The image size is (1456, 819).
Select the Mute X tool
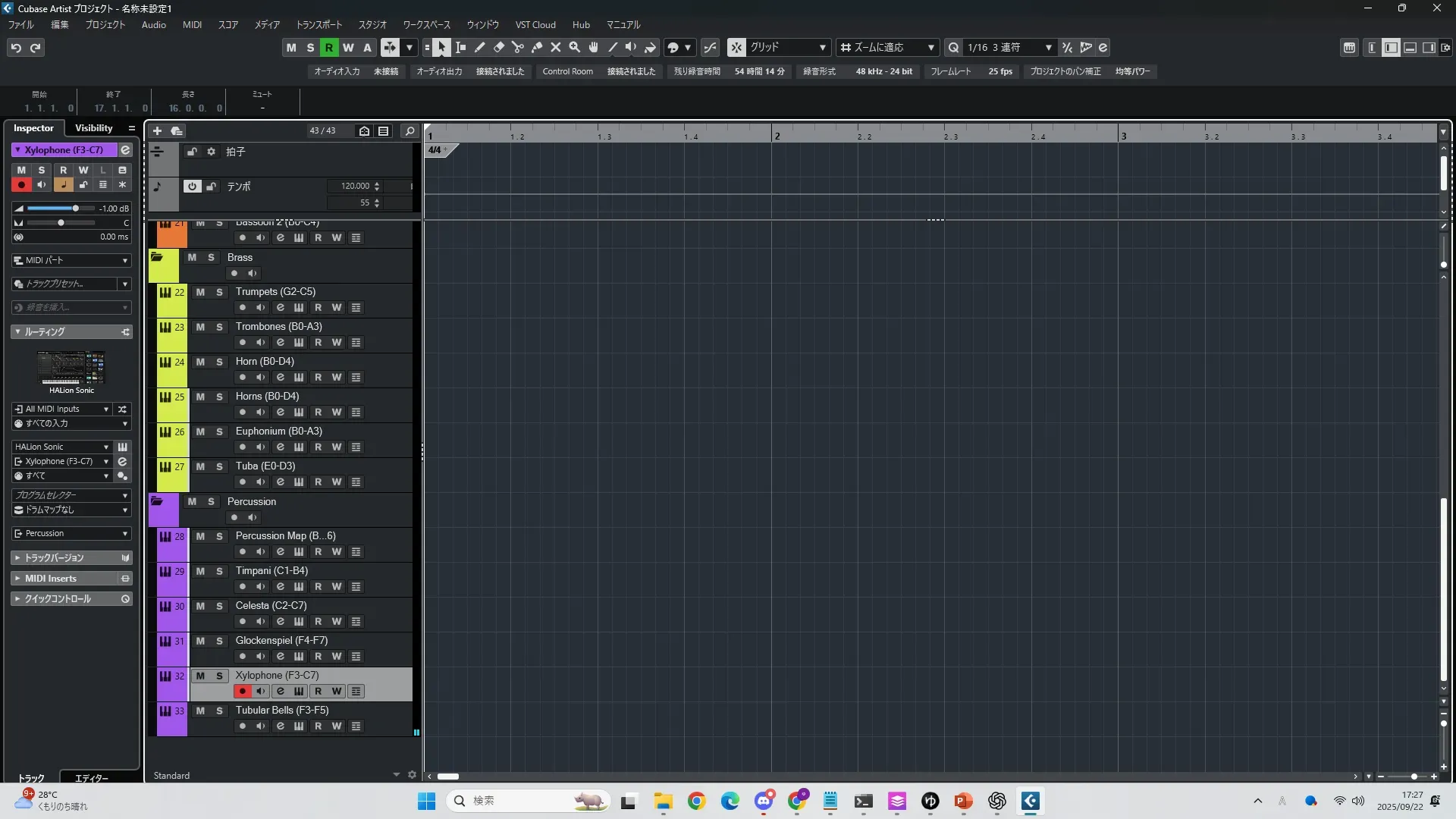coord(556,47)
